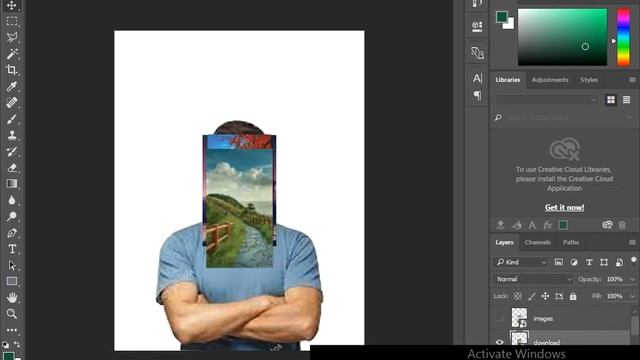Toggle filter for type layers

(x=589, y=262)
